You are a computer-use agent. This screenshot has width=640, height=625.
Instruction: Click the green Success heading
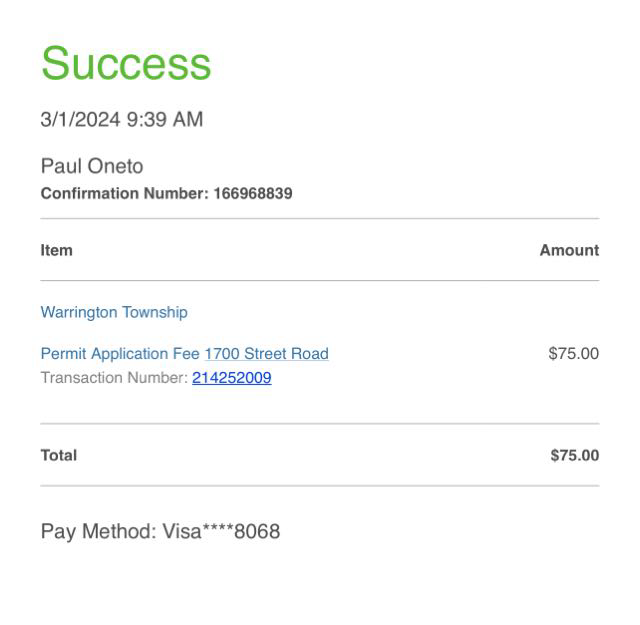pyautogui.click(x=126, y=64)
